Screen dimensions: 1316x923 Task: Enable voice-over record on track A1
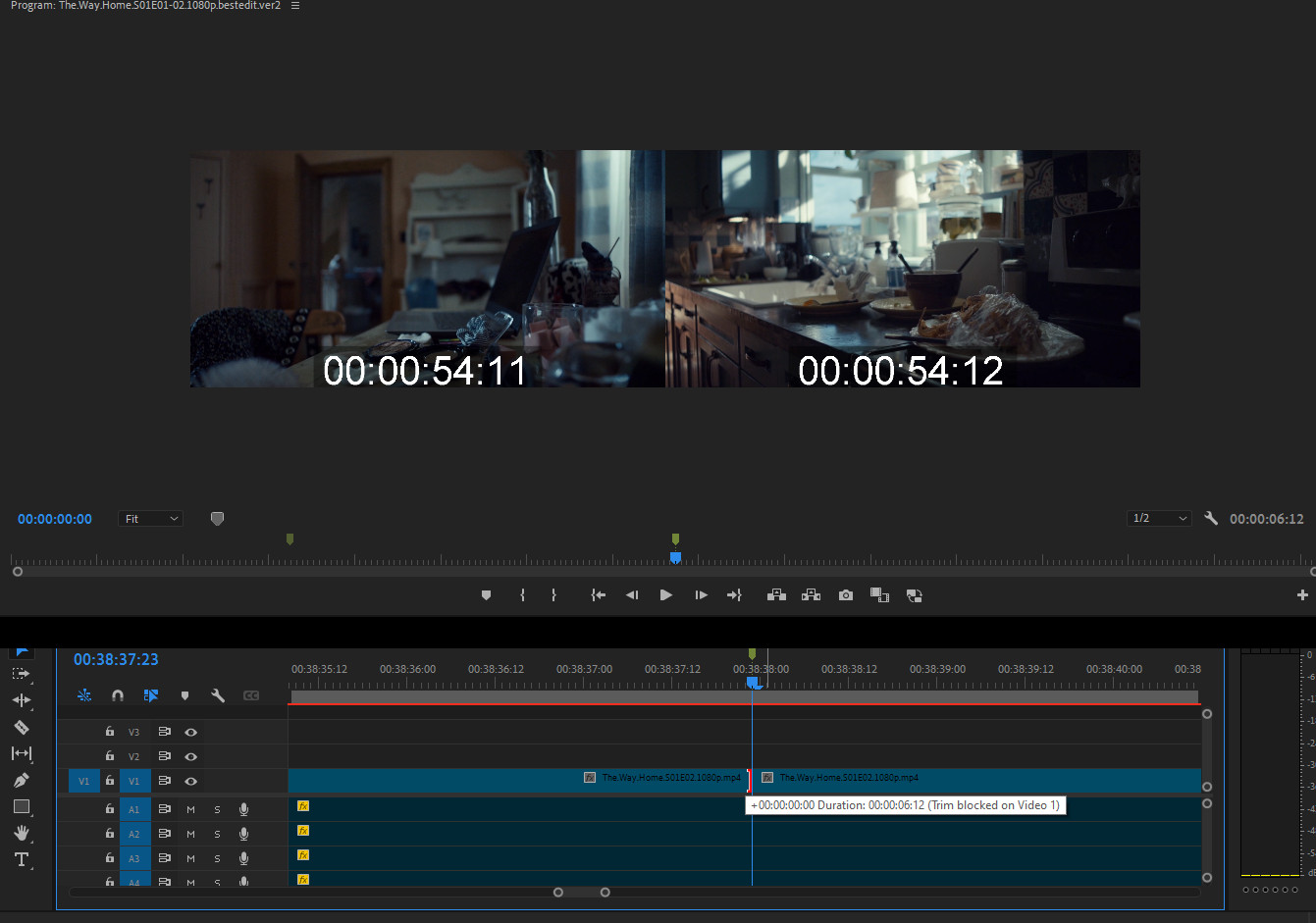243,809
